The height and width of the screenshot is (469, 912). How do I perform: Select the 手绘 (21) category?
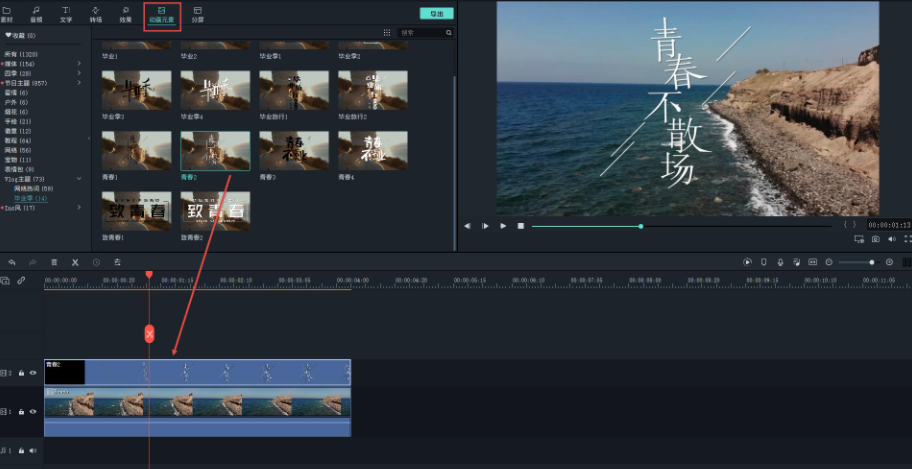point(17,121)
